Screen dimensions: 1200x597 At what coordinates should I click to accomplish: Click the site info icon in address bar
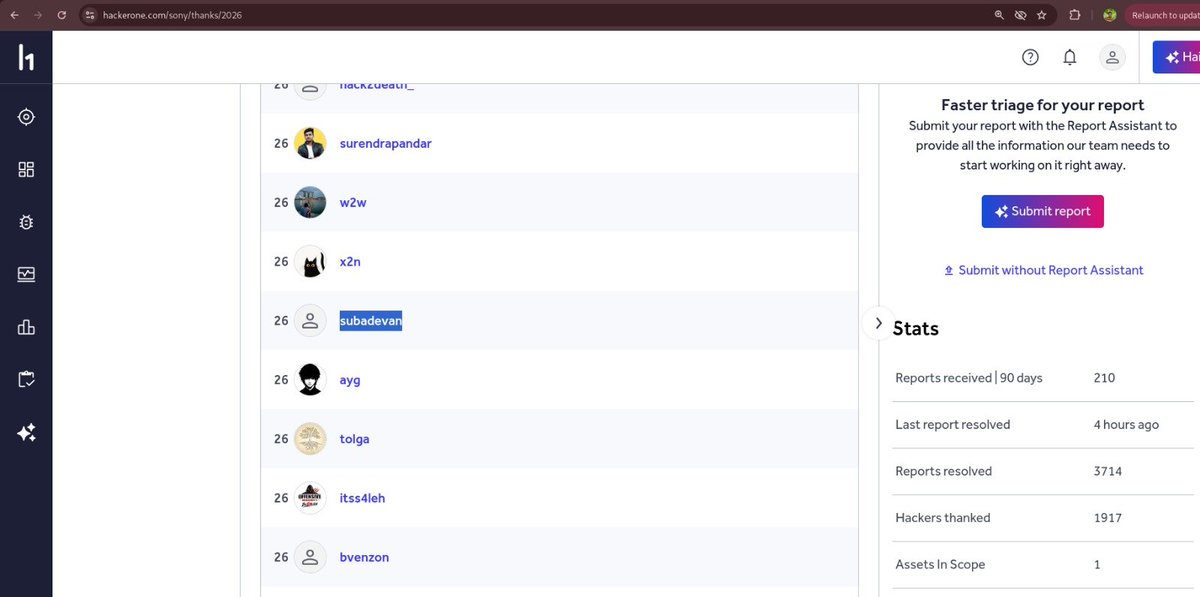[89, 15]
